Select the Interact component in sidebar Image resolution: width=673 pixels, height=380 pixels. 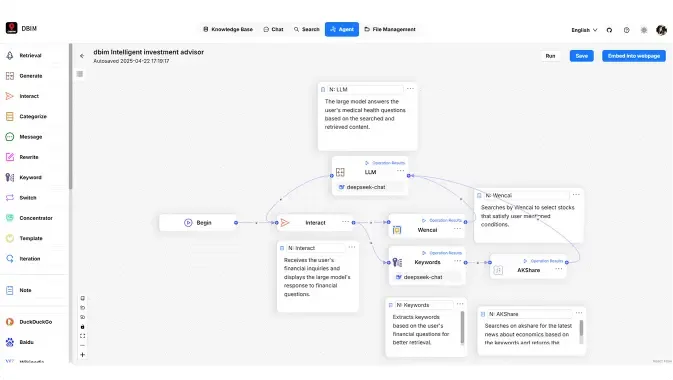(29, 96)
